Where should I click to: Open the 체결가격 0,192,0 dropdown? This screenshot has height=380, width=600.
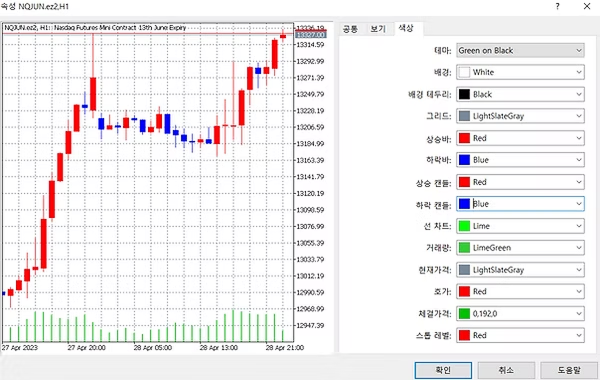pyautogui.click(x=520, y=314)
